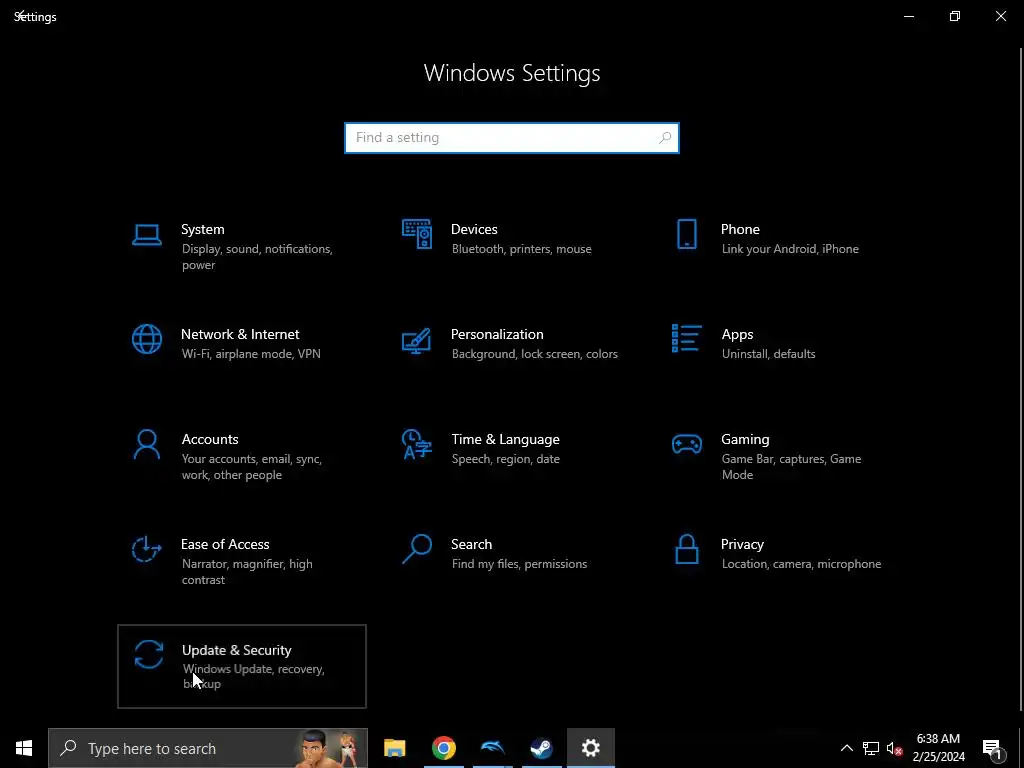This screenshot has width=1024, height=768.
Task: Go to Time & Language title
Action: point(505,440)
